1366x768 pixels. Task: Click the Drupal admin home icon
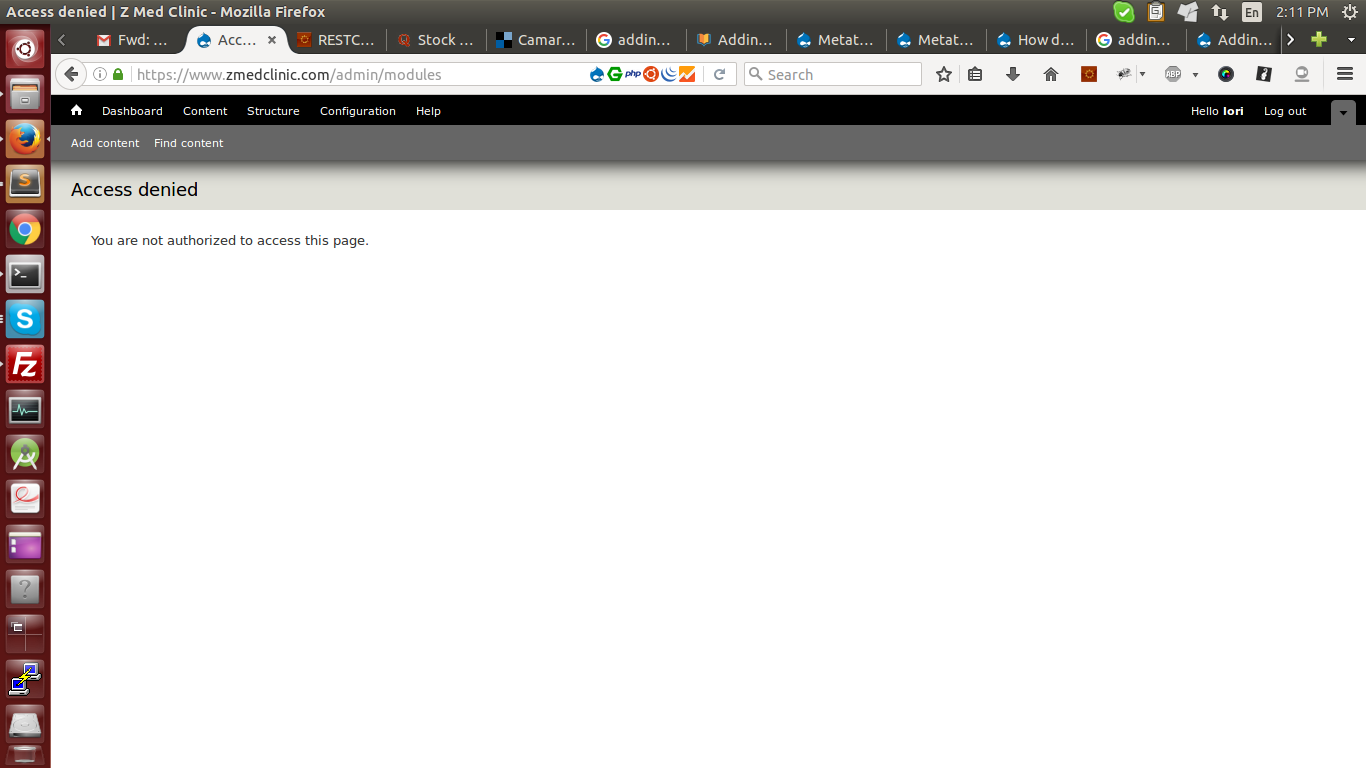tap(76, 111)
